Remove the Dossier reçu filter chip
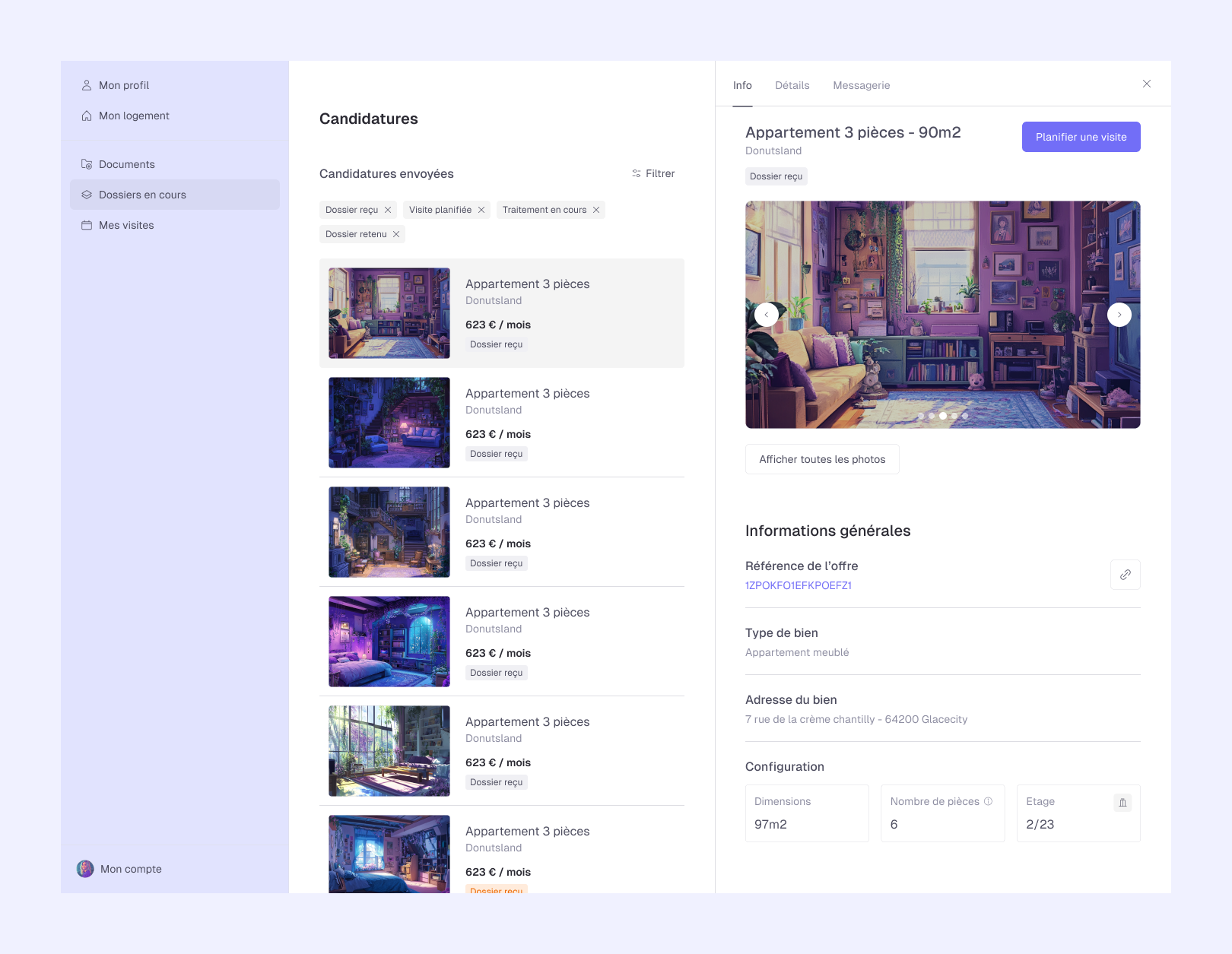1232x954 pixels. pos(388,210)
